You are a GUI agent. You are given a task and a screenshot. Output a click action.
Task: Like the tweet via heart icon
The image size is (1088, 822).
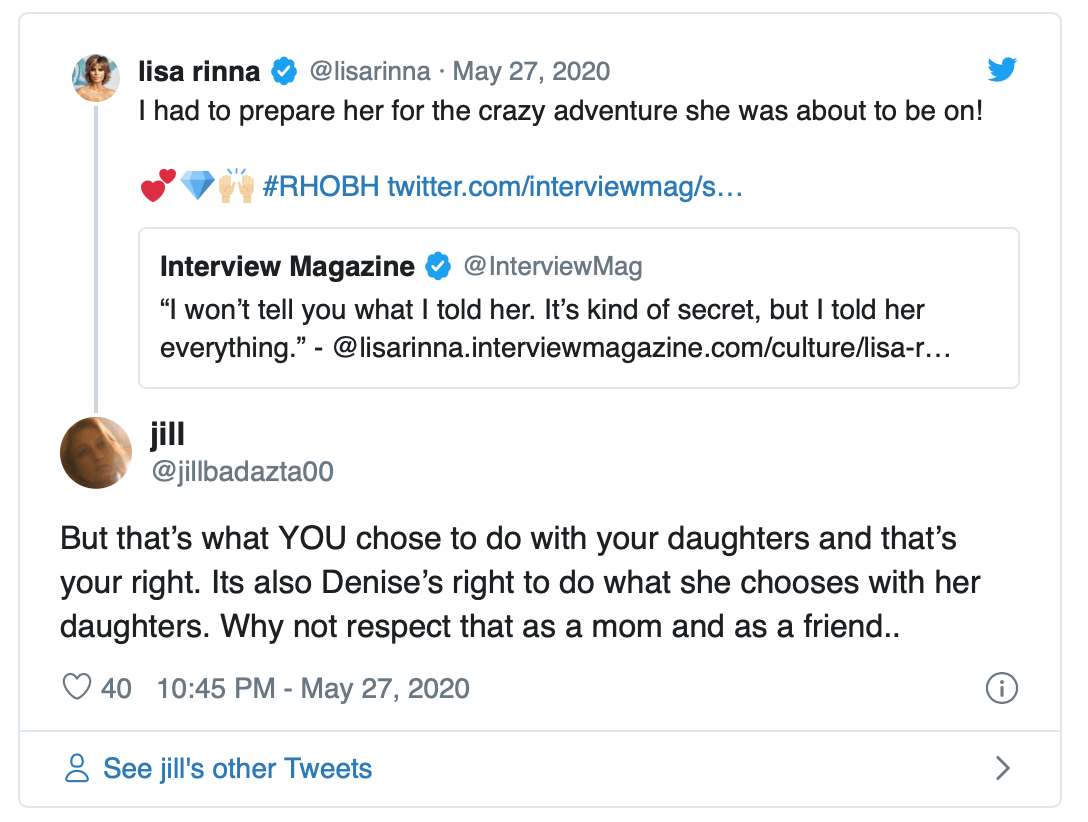click(77, 688)
